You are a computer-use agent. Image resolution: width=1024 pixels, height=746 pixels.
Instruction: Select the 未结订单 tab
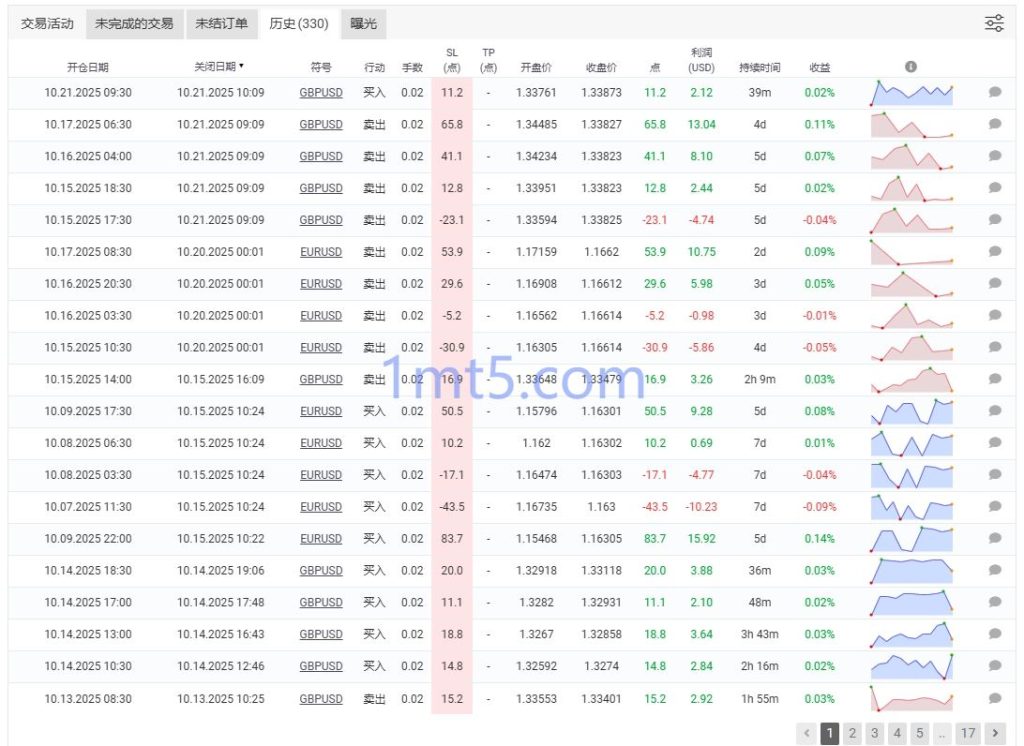(224, 23)
